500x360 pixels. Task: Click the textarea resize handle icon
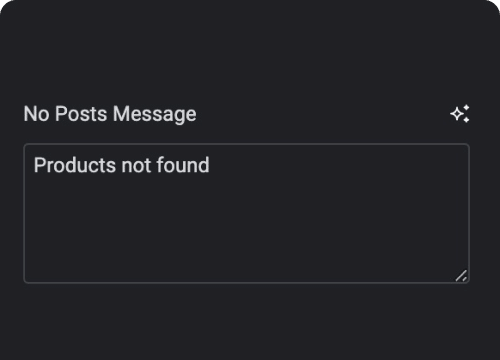(x=461, y=276)
